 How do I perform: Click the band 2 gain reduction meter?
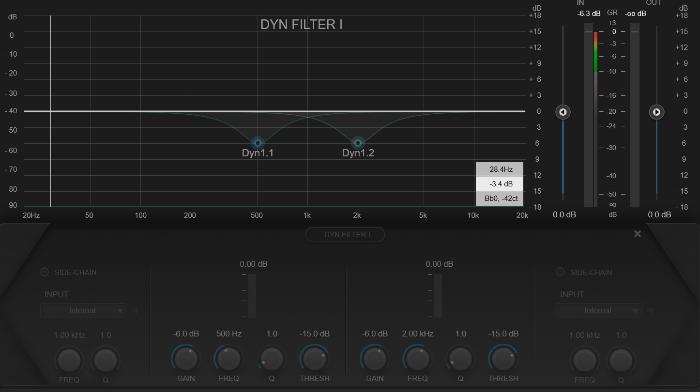[x=438, y=295]
